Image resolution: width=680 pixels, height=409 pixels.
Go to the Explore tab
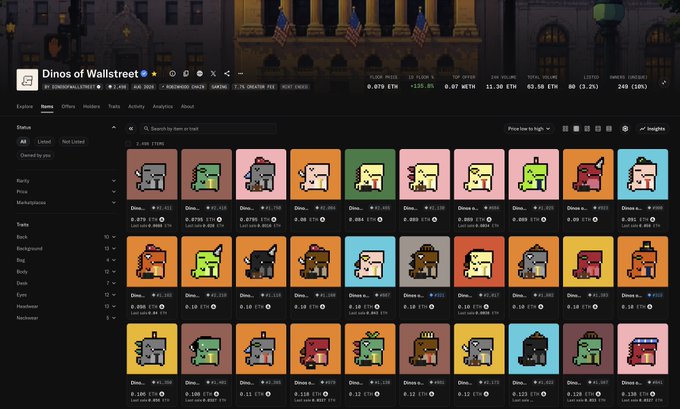tap(25, 107)
